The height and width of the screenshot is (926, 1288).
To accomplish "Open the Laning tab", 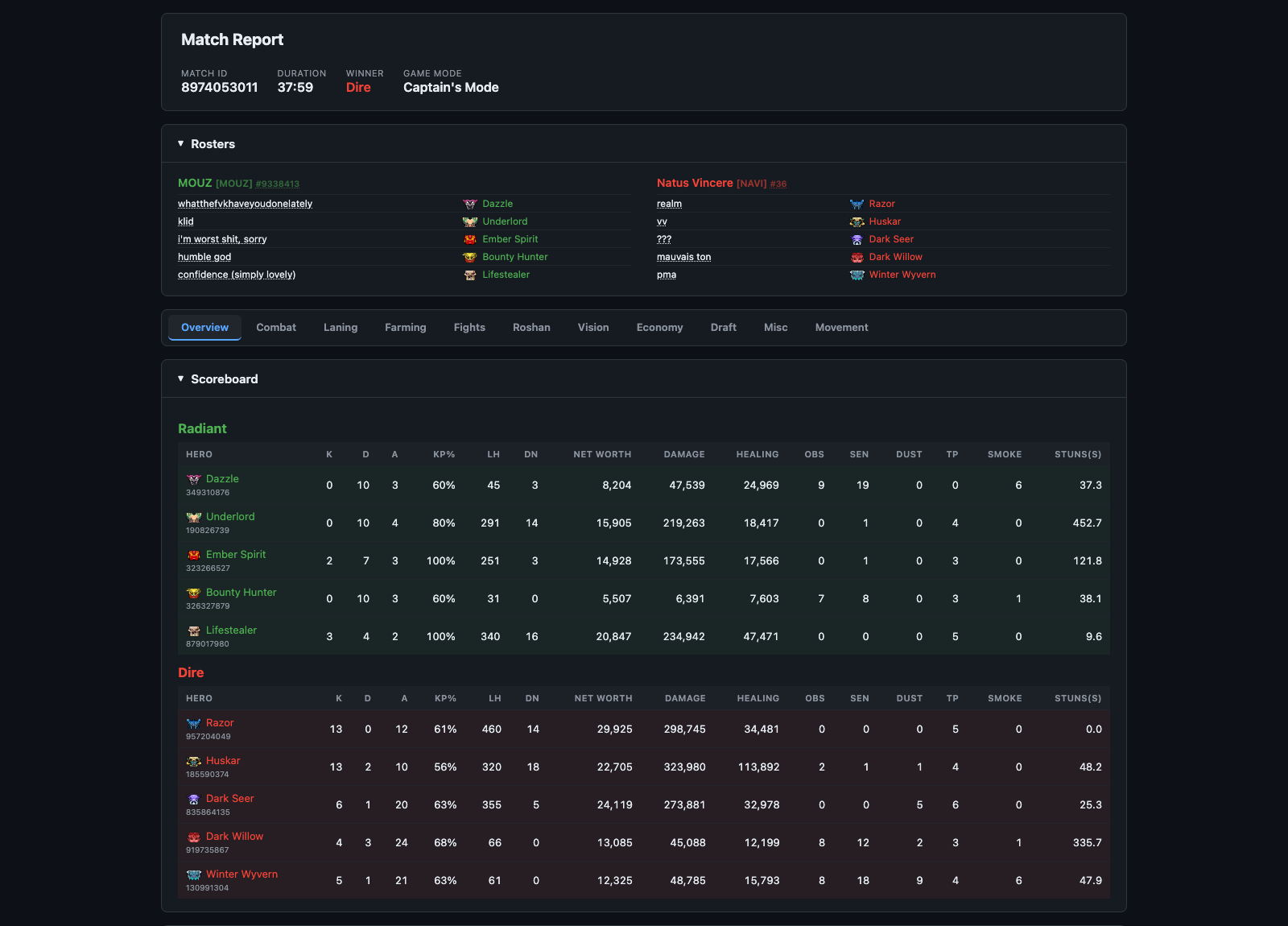I will (341, 328).
